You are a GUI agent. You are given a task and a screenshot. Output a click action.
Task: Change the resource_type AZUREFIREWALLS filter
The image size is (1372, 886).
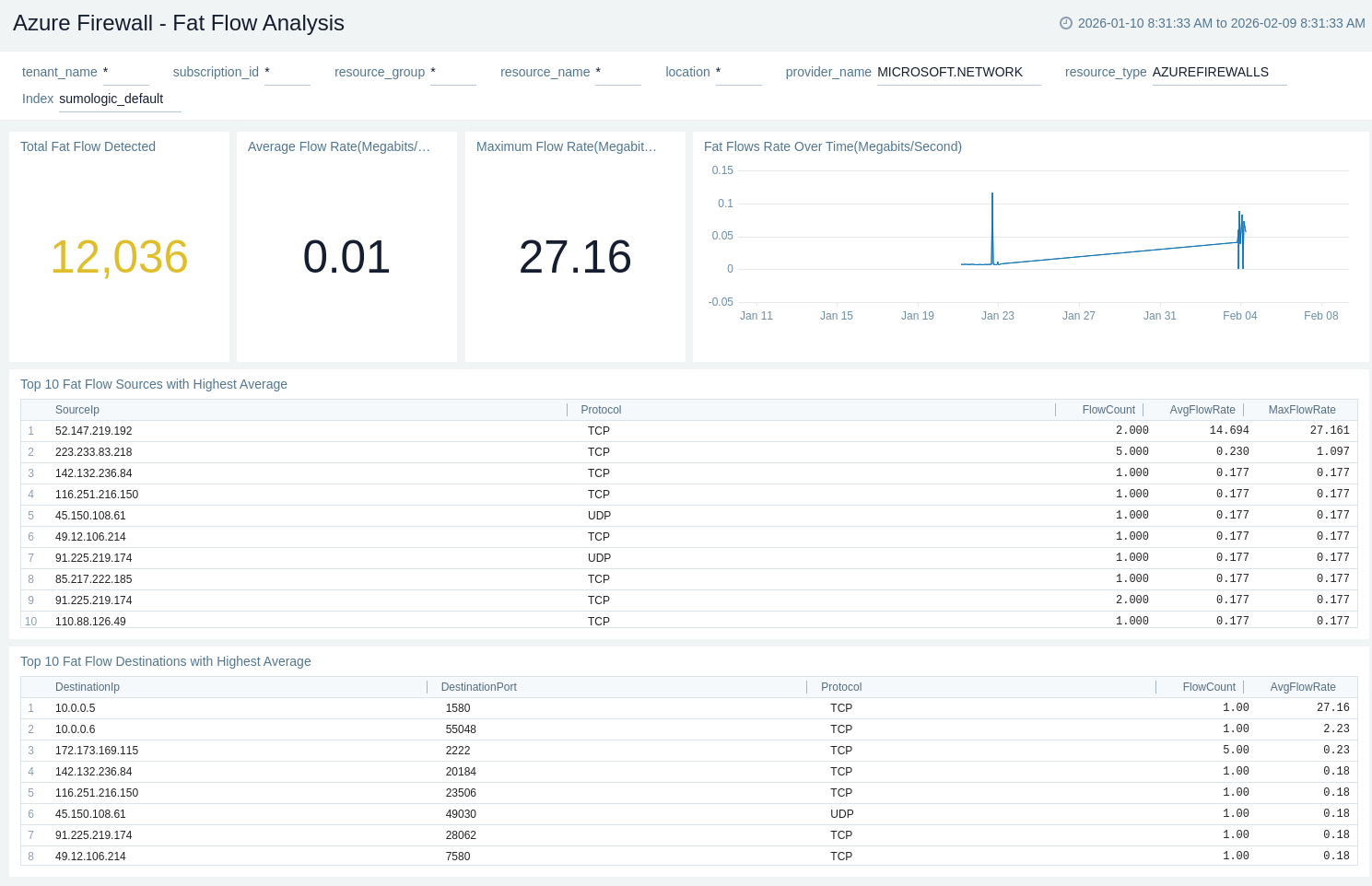pos(1218,72)
